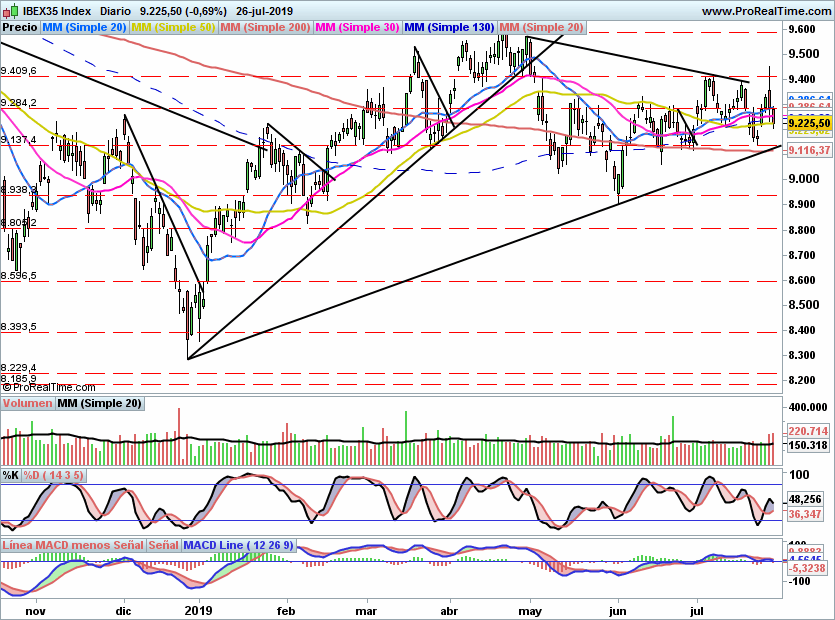835x620 pixels.
Task: Click the 9.116,37 moving average price tag
Action: (x=809, y=150)
